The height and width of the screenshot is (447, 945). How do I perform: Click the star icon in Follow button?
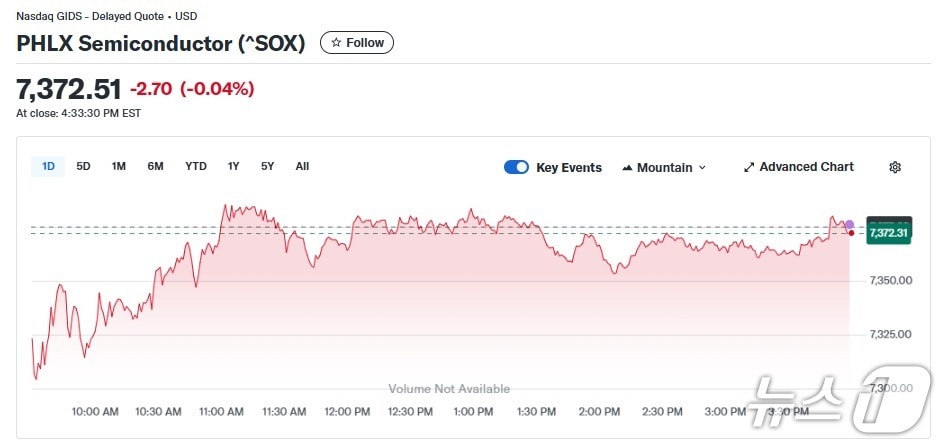pyautogui.click(x=336, y=43)
